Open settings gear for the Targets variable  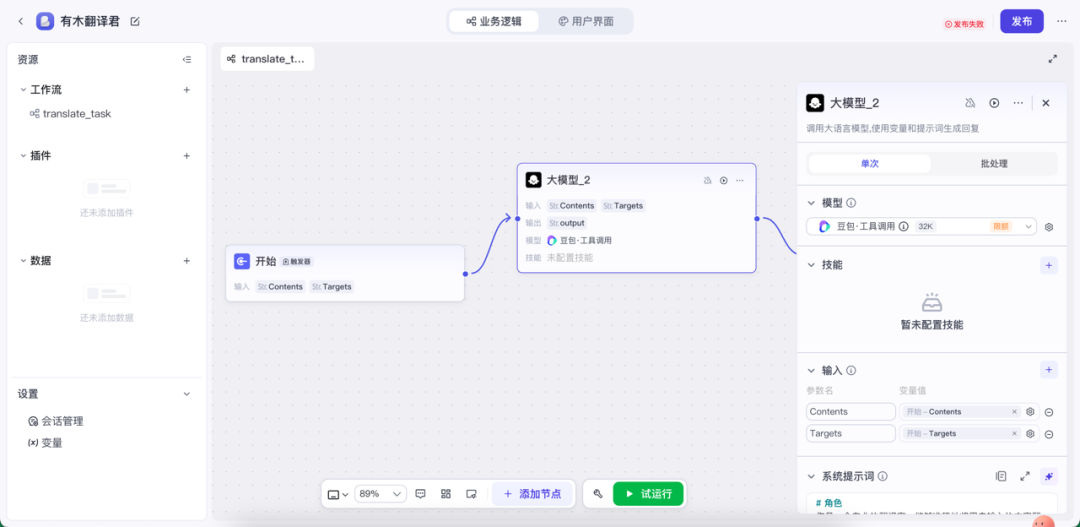[1030, 434]
